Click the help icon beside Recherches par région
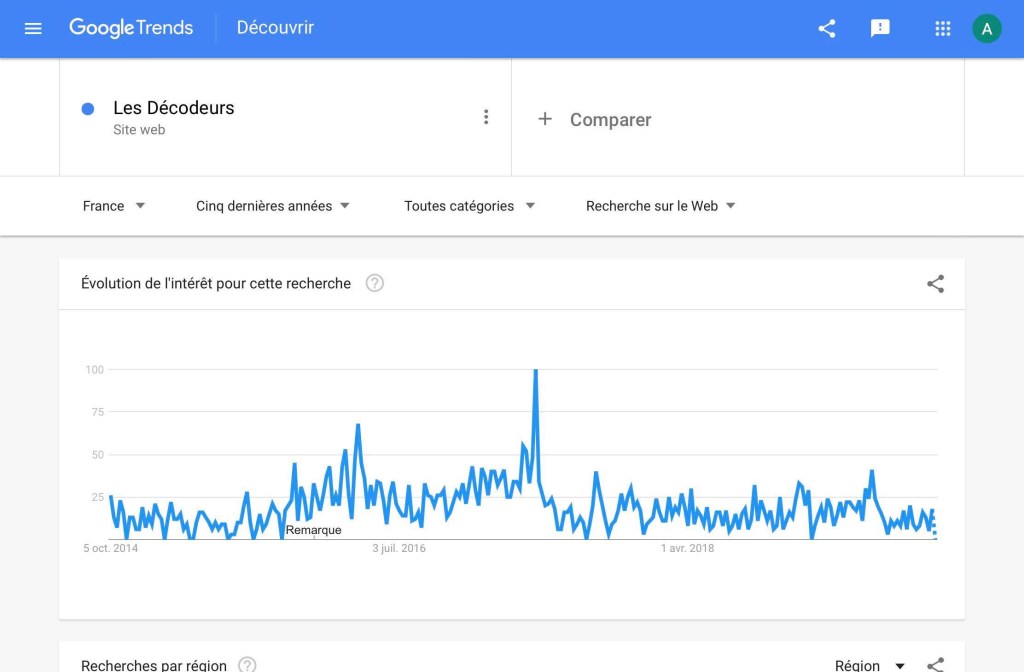This screenshot has width=1024, height=672. point(247,665)
